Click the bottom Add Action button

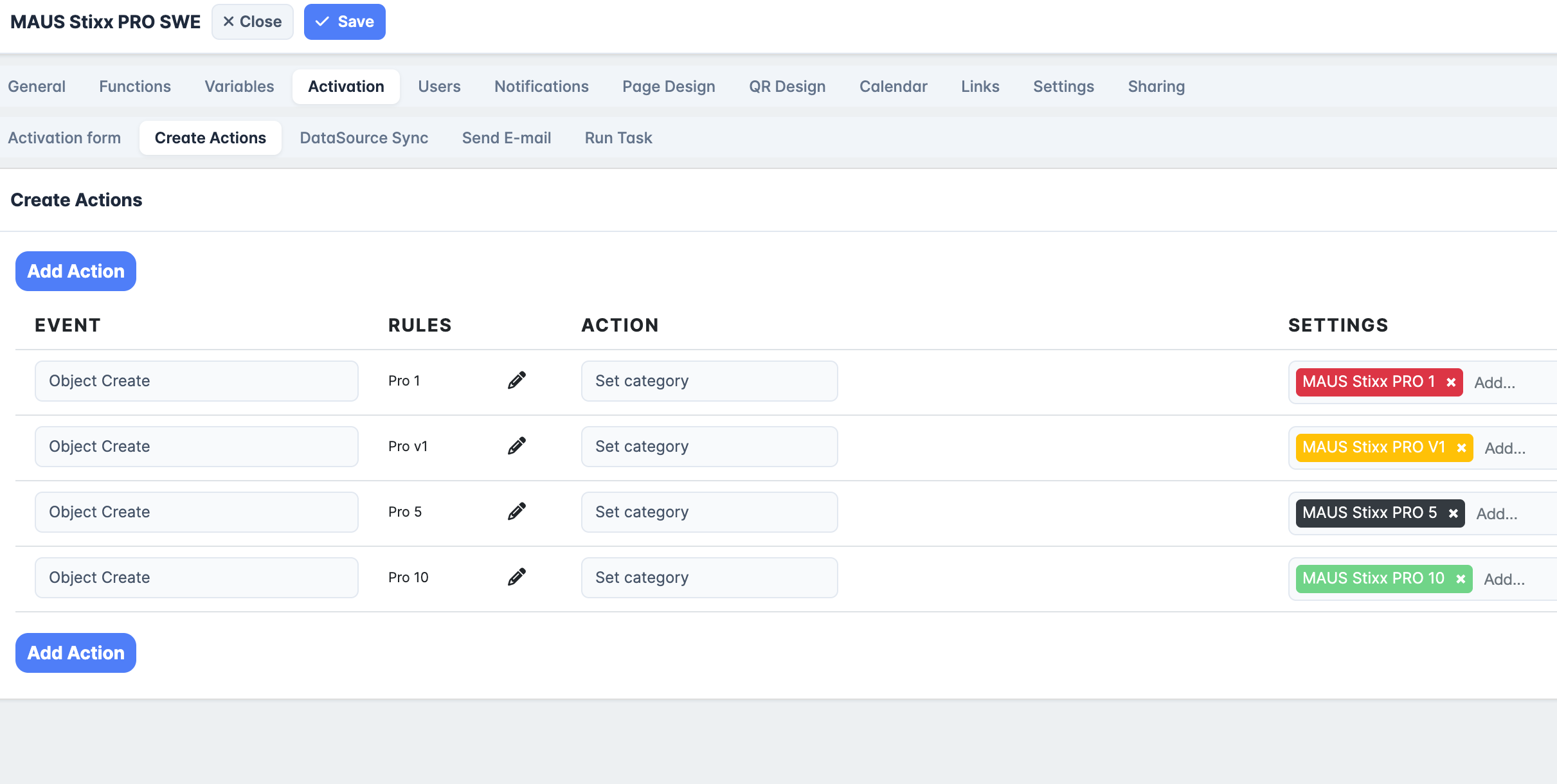pos(76,653)
